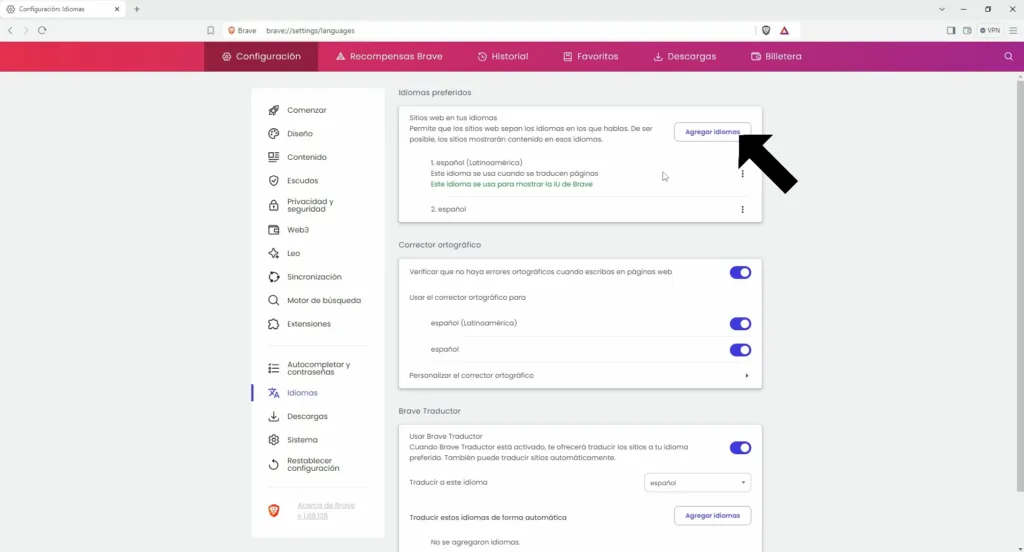
Task: Open the Leo star icon
Action: coord(274,253)
